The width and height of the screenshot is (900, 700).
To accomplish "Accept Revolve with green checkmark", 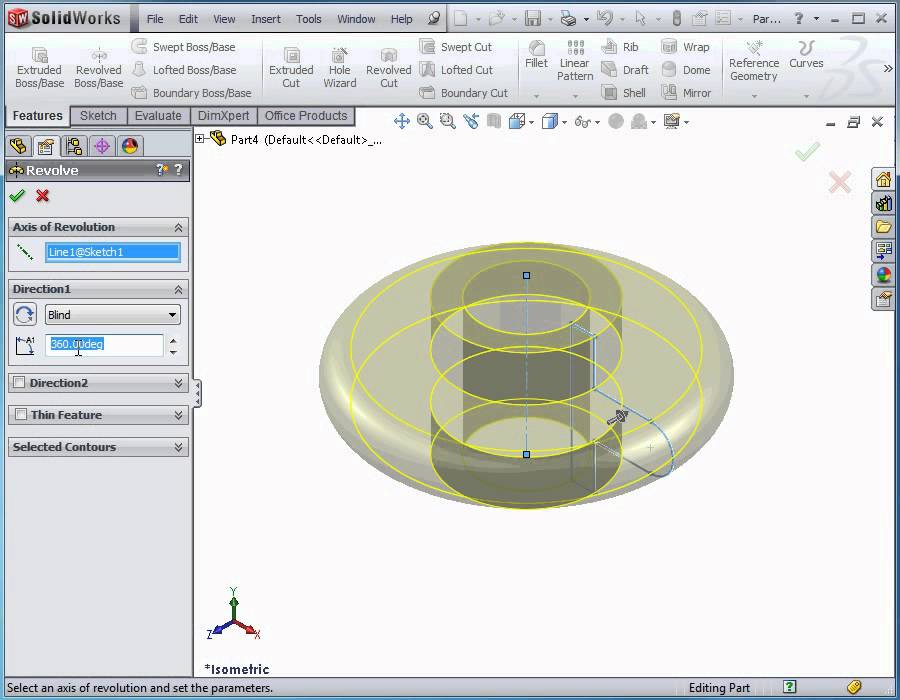I will [17, 196].
